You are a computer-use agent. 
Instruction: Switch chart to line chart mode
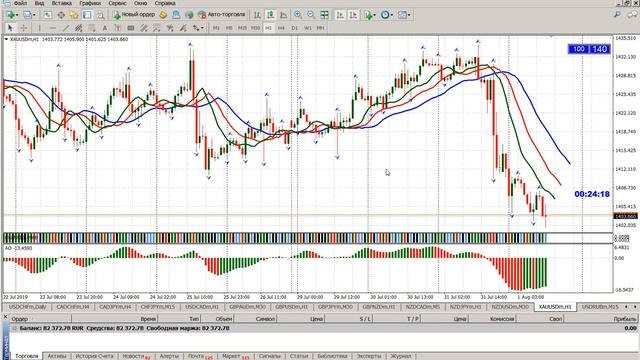click(x=283, y=15)
